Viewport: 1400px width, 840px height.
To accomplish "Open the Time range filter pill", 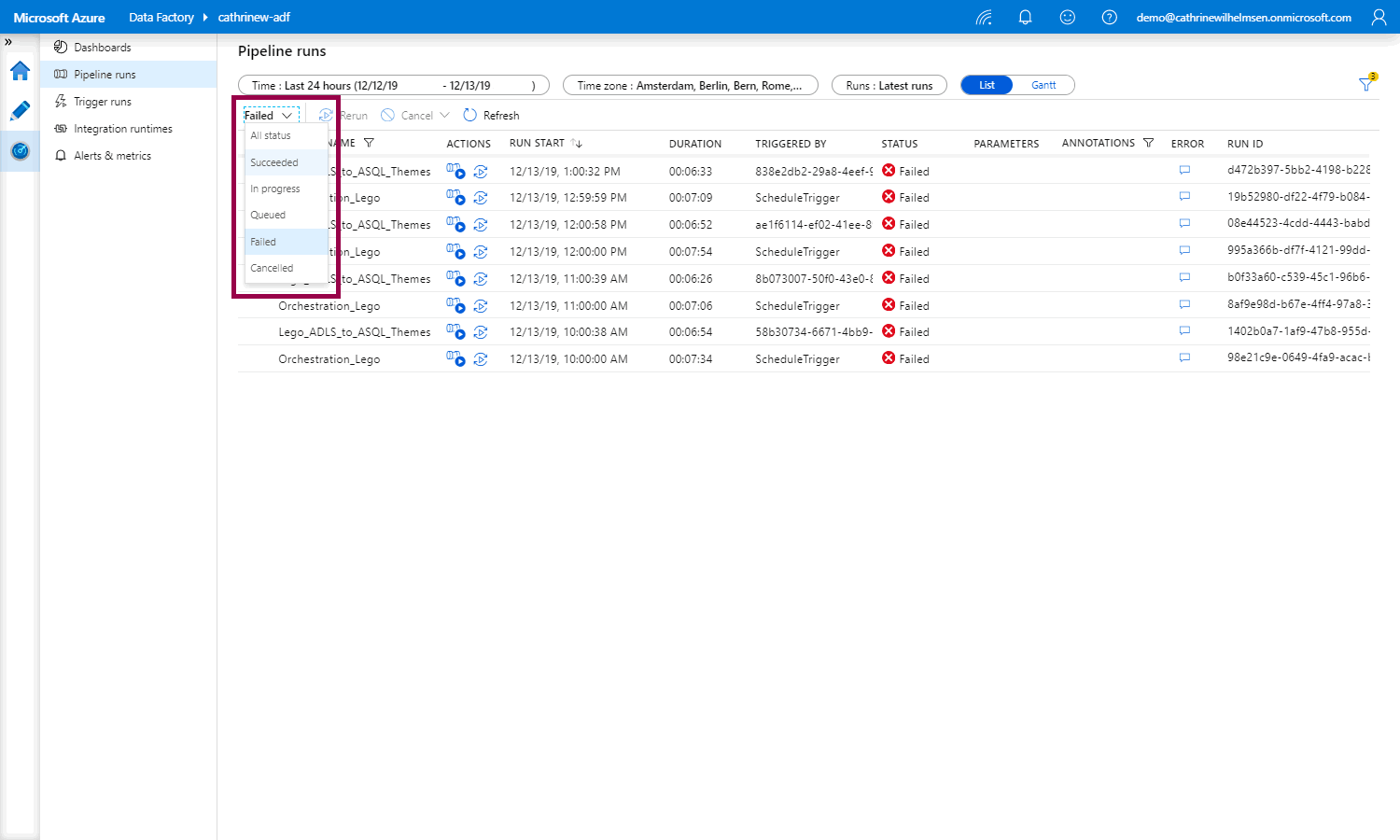I will (393, 85).
